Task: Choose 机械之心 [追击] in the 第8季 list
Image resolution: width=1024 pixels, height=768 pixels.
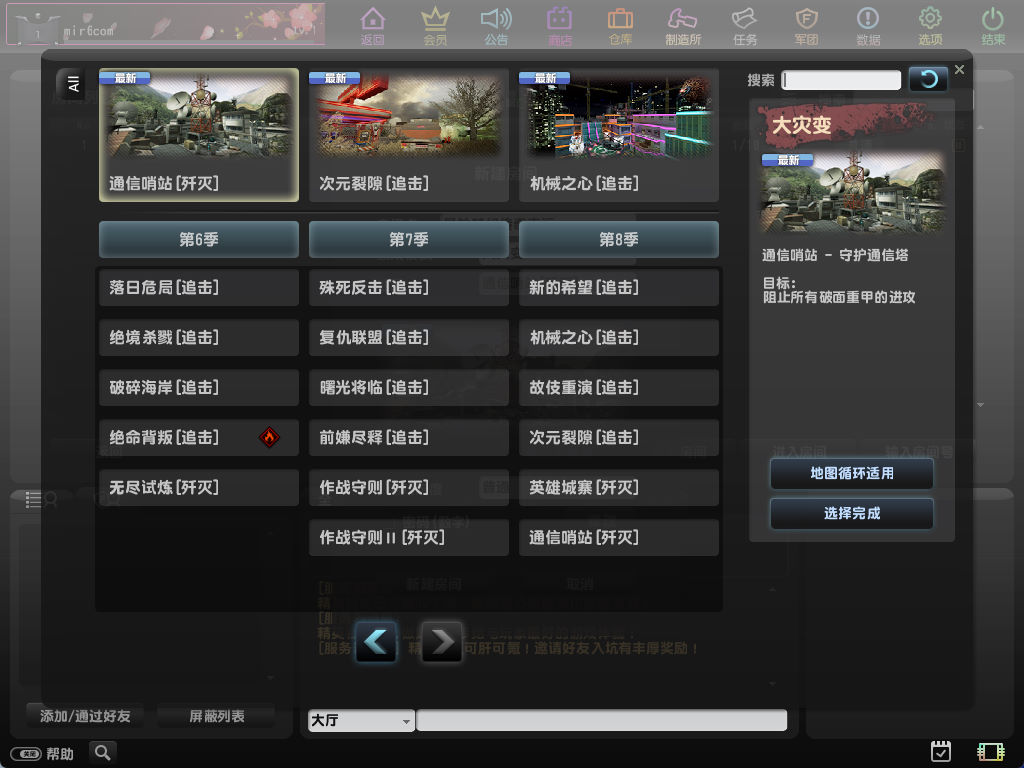Action: 619,338
